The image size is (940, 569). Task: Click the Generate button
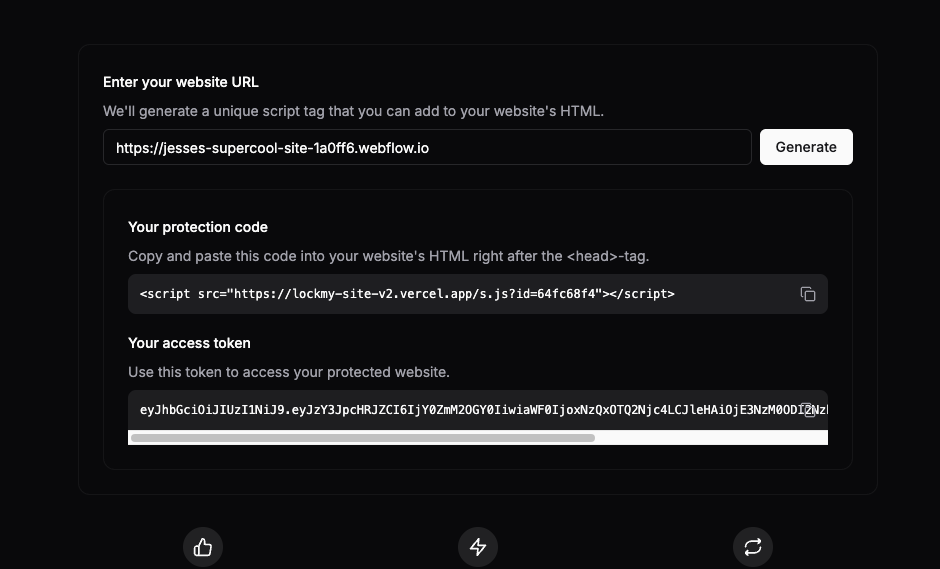pyautogui.click(x=806, y=147)
